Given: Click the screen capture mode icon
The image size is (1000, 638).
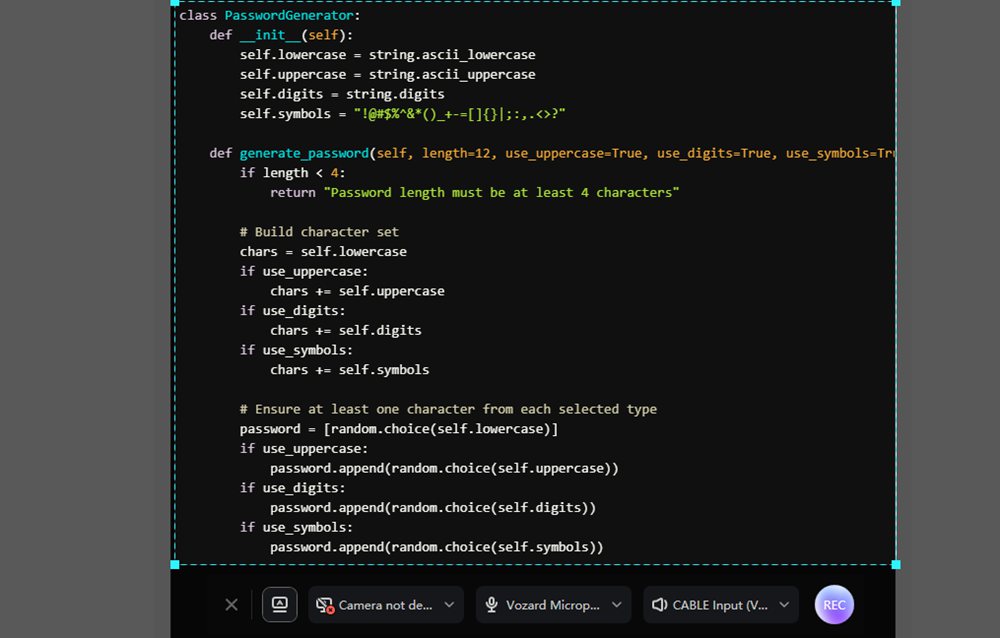Looking at the screenshot, I should coord(280,604).
